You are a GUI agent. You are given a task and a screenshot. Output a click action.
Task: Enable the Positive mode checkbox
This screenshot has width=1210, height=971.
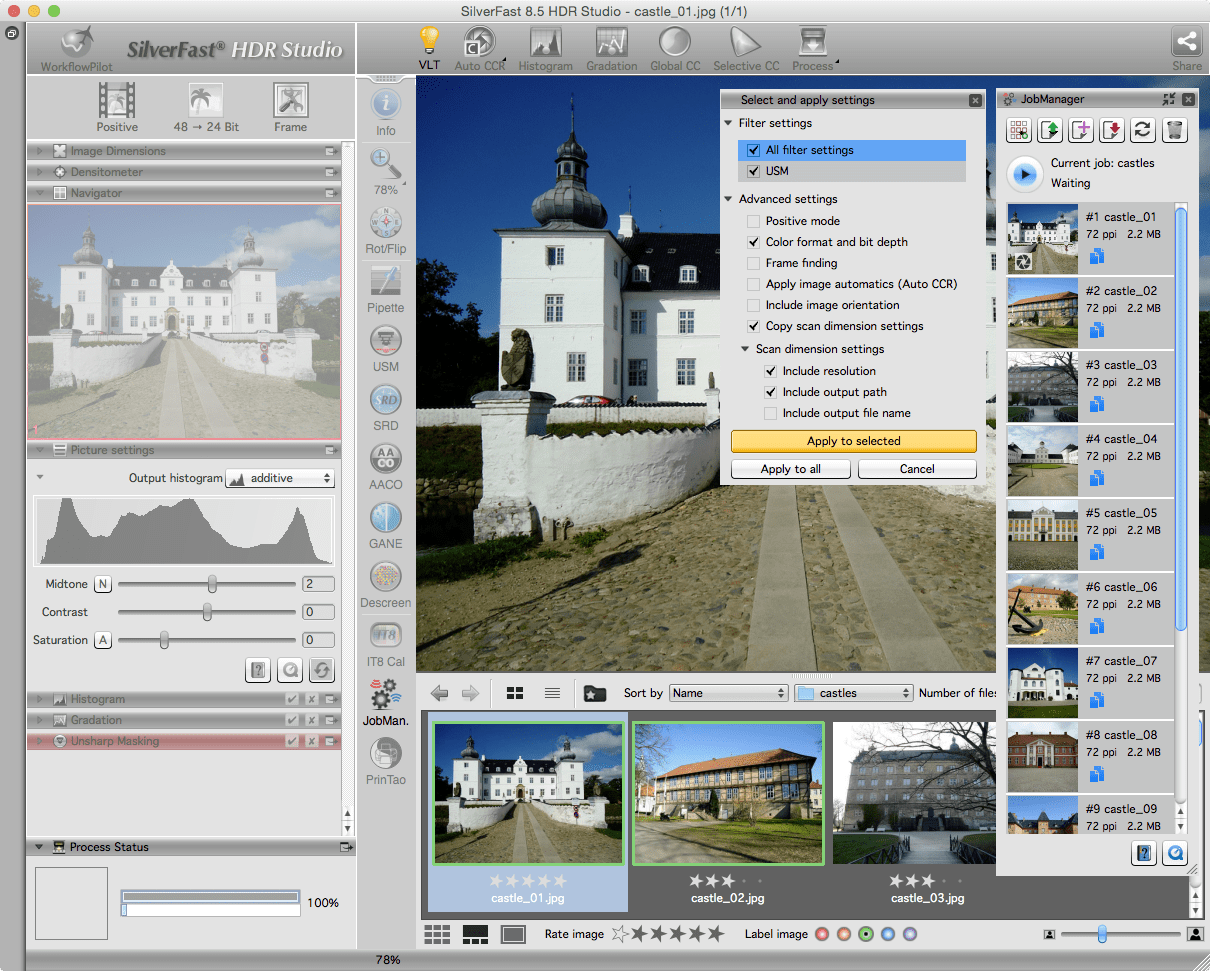point(754,221)
